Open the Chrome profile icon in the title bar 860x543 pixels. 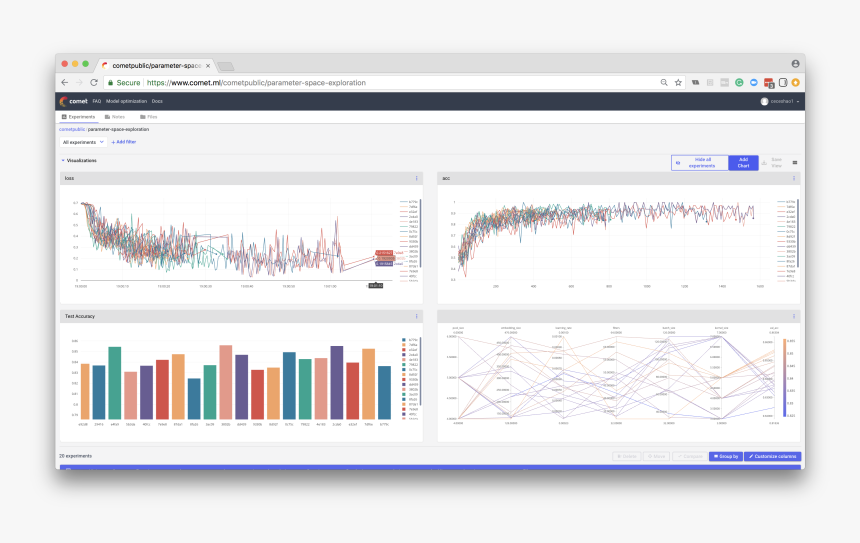pyautogui.click(x=795, y=64)
